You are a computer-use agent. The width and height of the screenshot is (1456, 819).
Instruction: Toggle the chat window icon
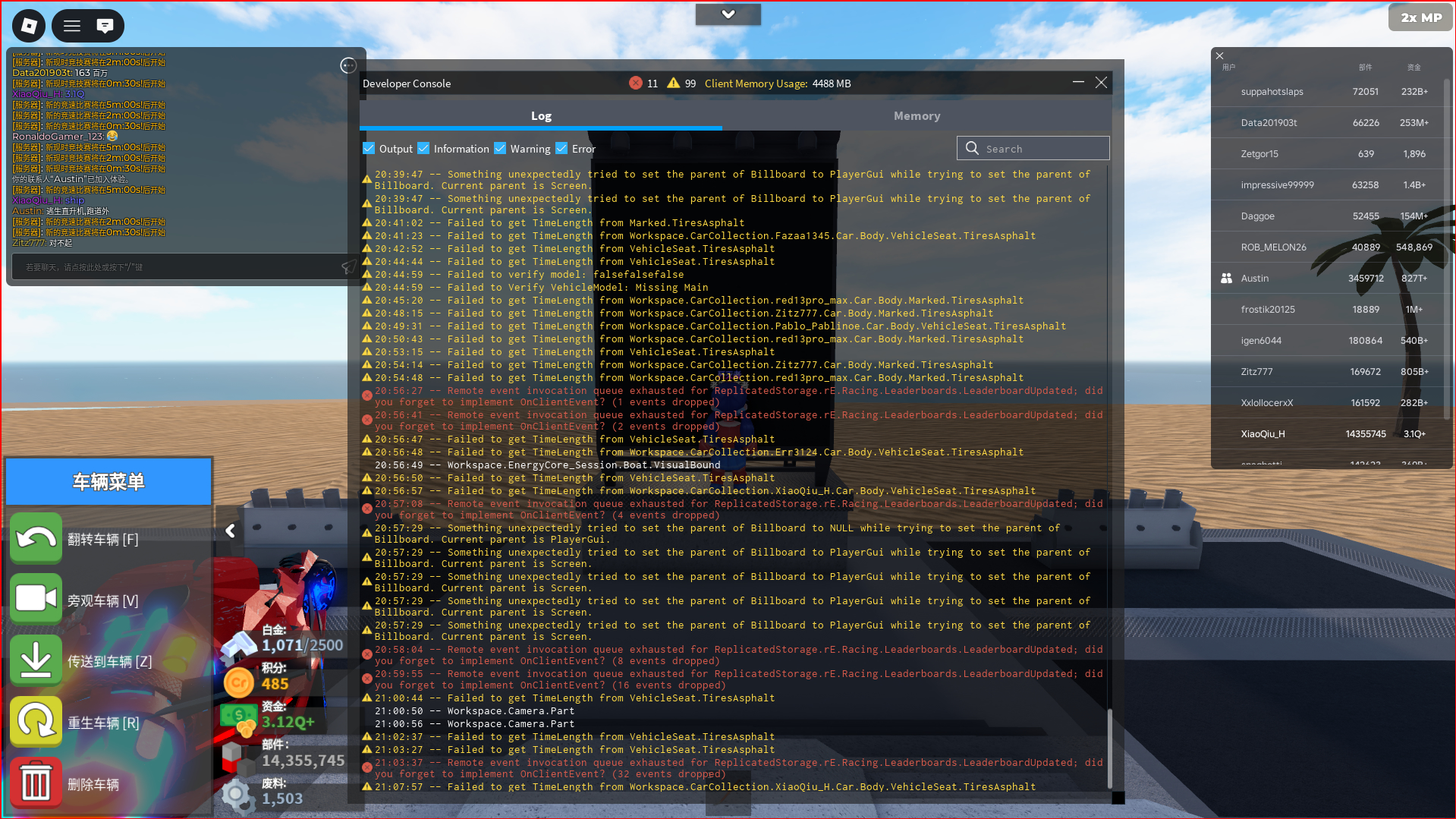(105, 26)
